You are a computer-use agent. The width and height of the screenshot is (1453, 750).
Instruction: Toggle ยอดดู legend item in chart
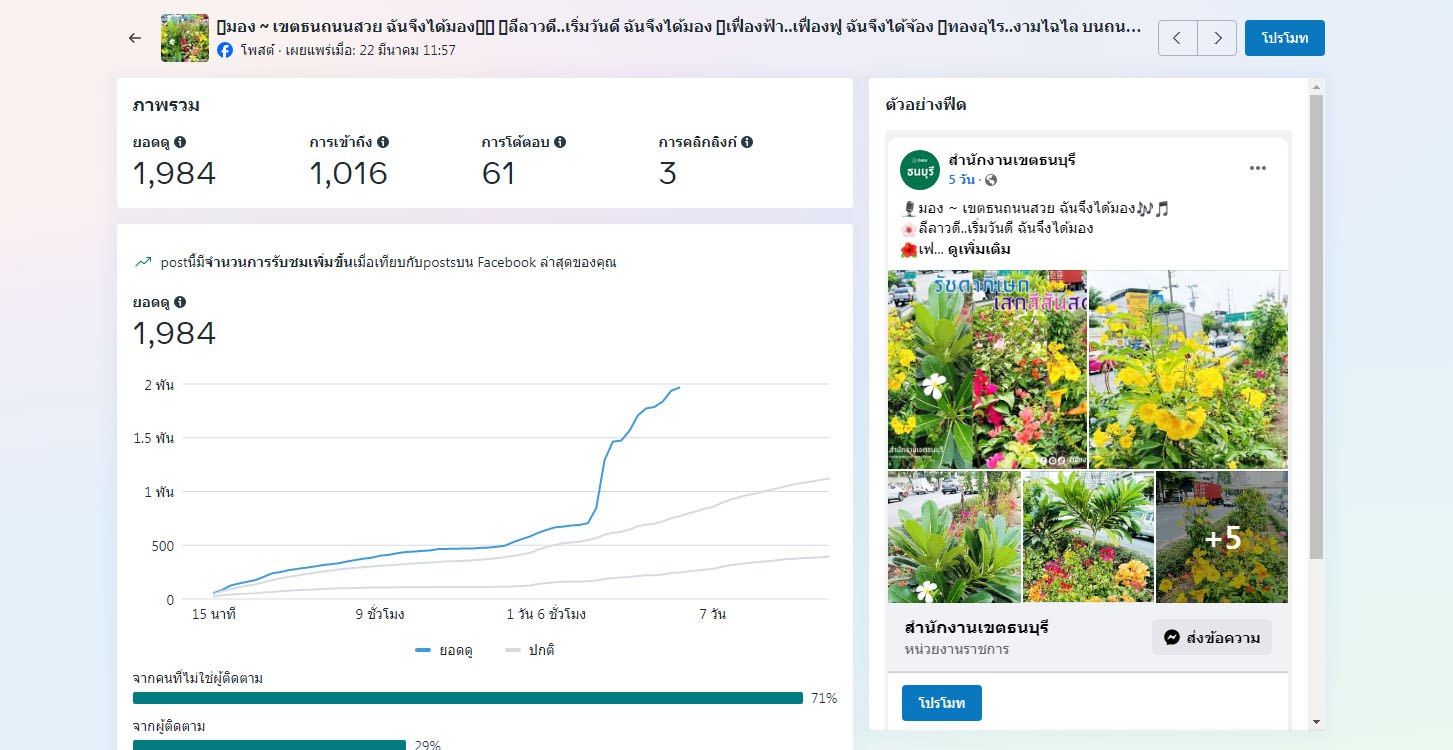[443, 650]
